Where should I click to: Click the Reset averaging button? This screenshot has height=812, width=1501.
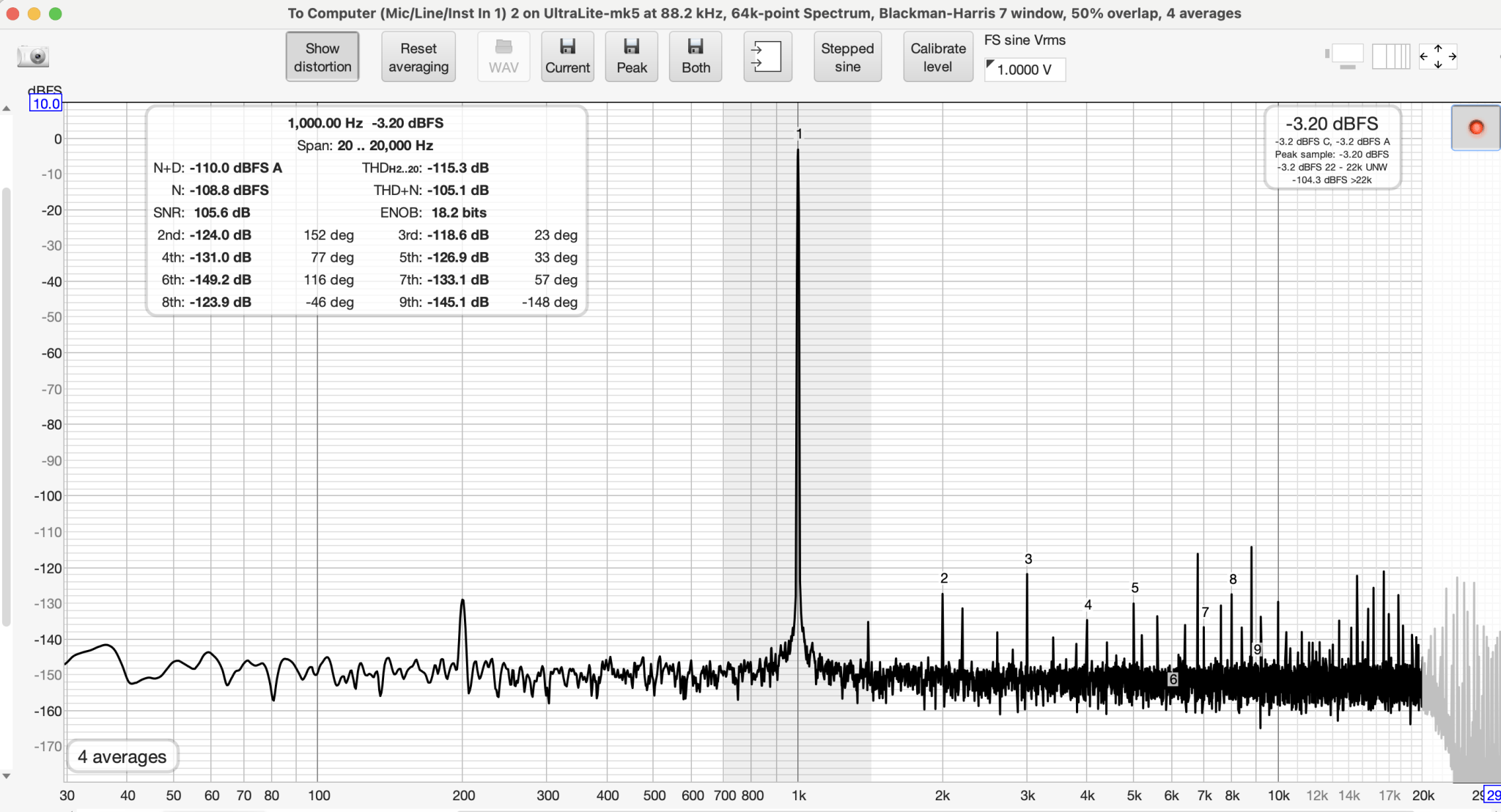pos(418,56)
